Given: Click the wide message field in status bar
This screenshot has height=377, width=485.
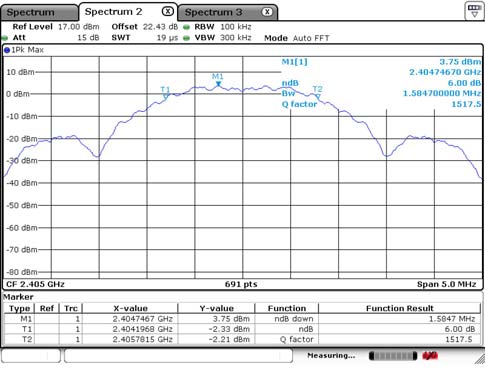Looking at the screenshot, I should 178,356.
